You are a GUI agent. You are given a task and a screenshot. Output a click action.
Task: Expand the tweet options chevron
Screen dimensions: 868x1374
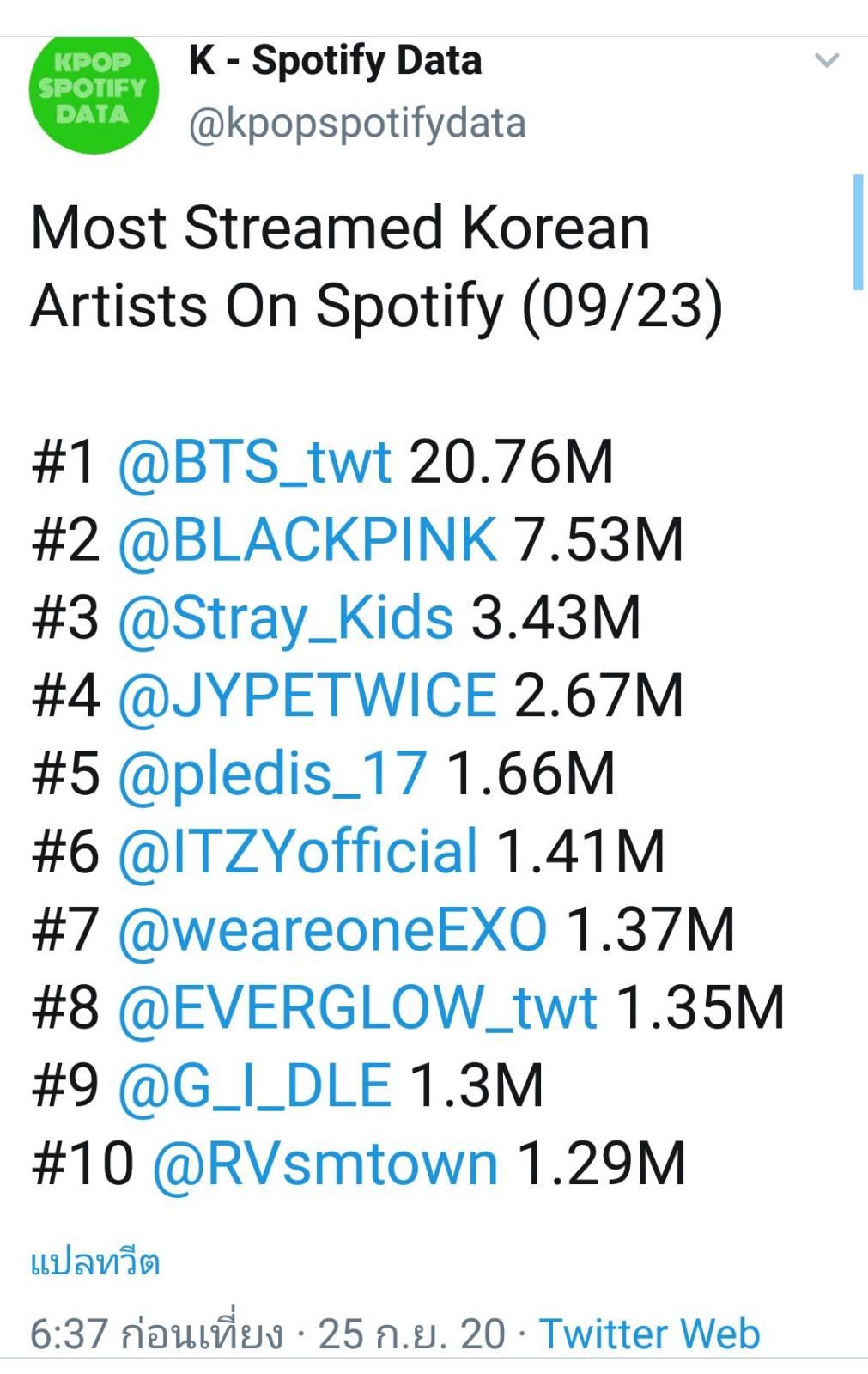tap(826, 61)
